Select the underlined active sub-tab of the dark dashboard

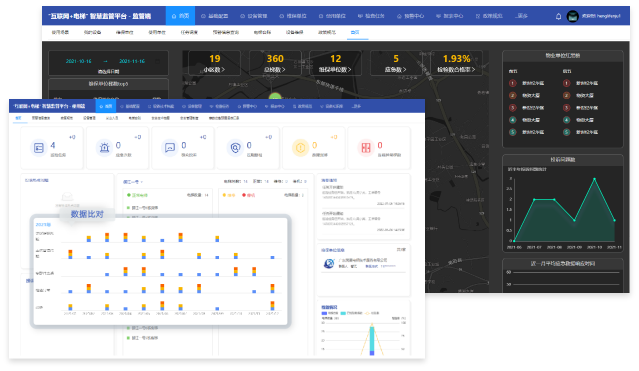[x=355, y=32]
